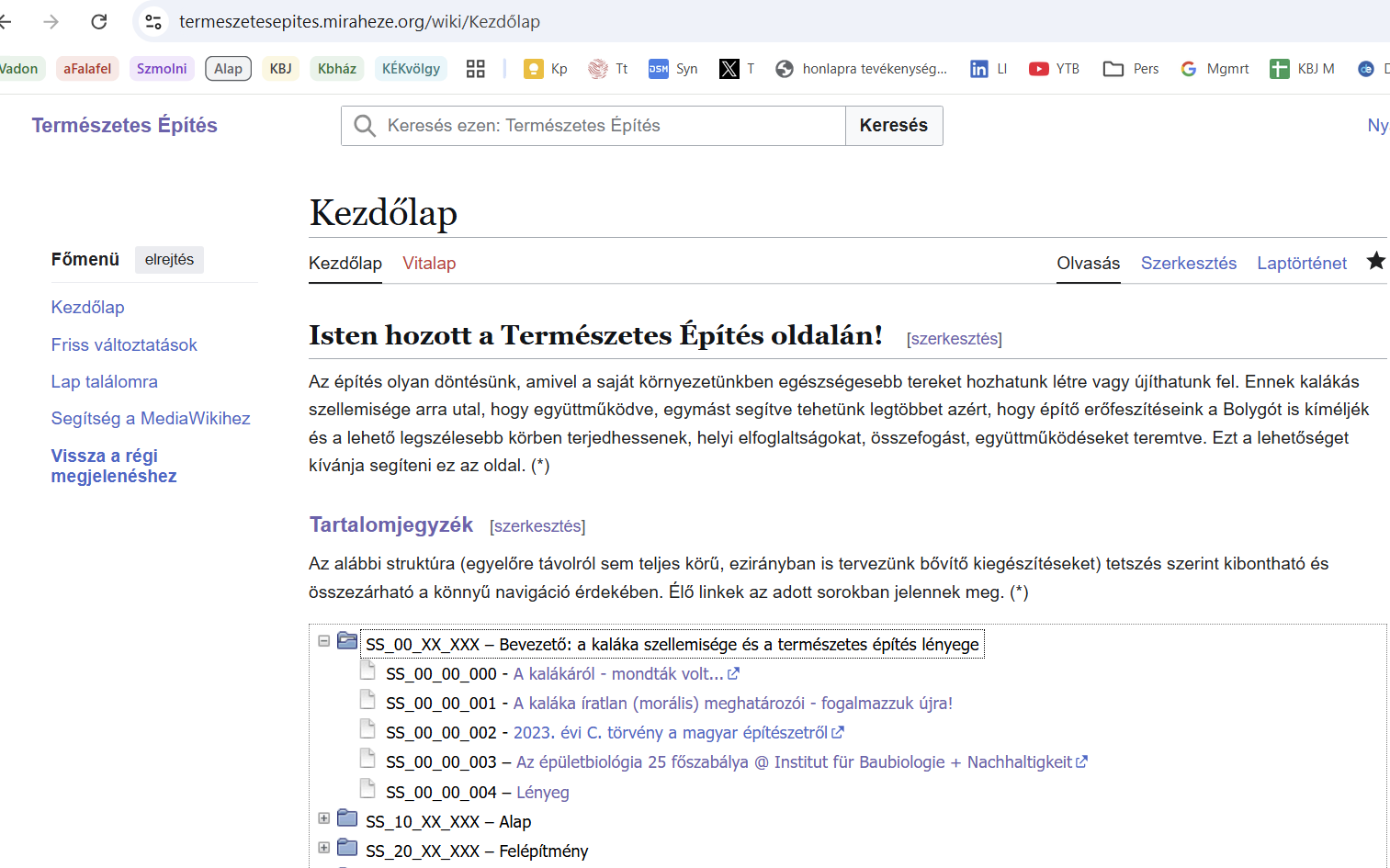This screenshot has height=868, width=1390.
Task: Open the Syn bookmark
Action: [673, 69]
